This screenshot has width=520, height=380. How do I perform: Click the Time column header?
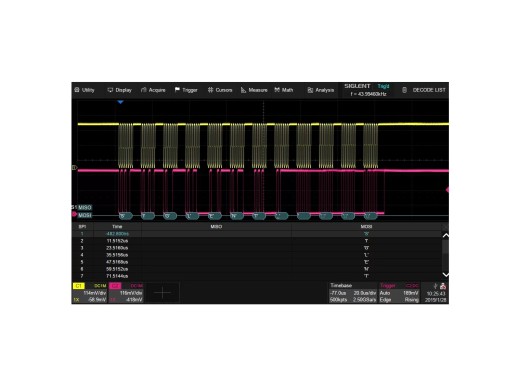[117, 227]
